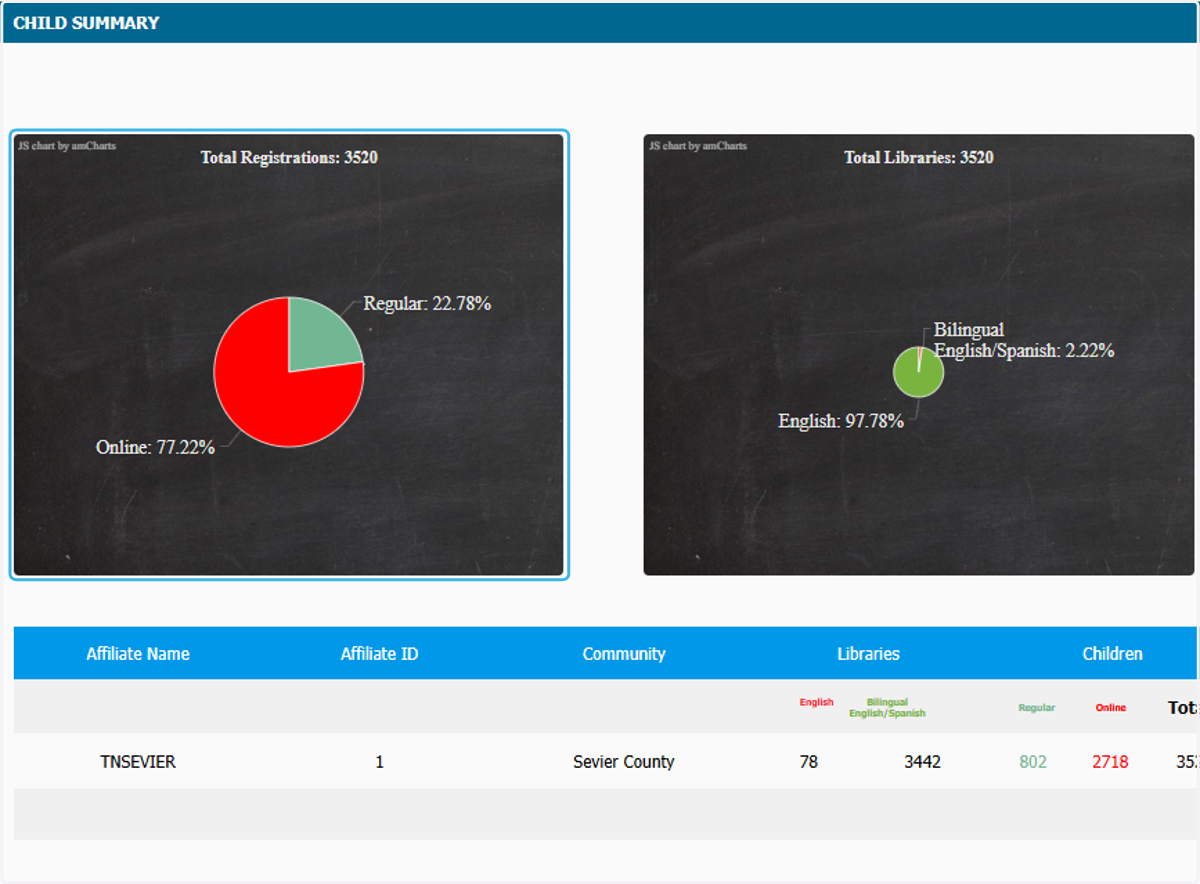Image resolution: width=1200 pixels, height=884 pixels.
Task: Click the red English sub-header
Action: pyautogui.click(x=816, y=702)
